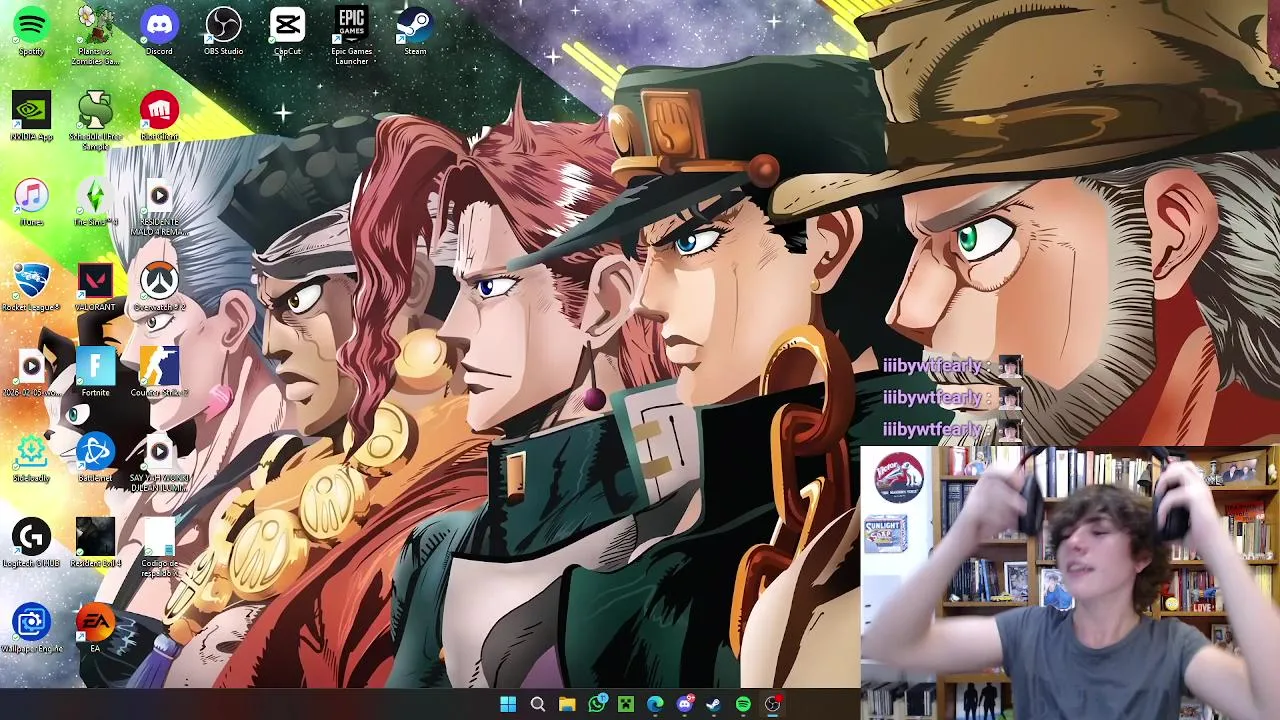Open the Rocket League shortcut
The width and height of the screenshot is (1280, 720).
coord(31,287)
